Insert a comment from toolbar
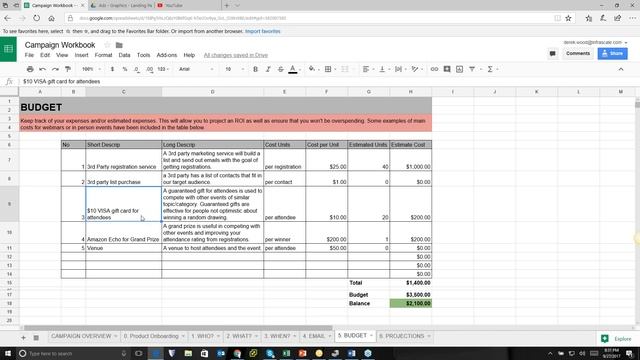Viewport: 640px width, 360px height. (447, 69)
